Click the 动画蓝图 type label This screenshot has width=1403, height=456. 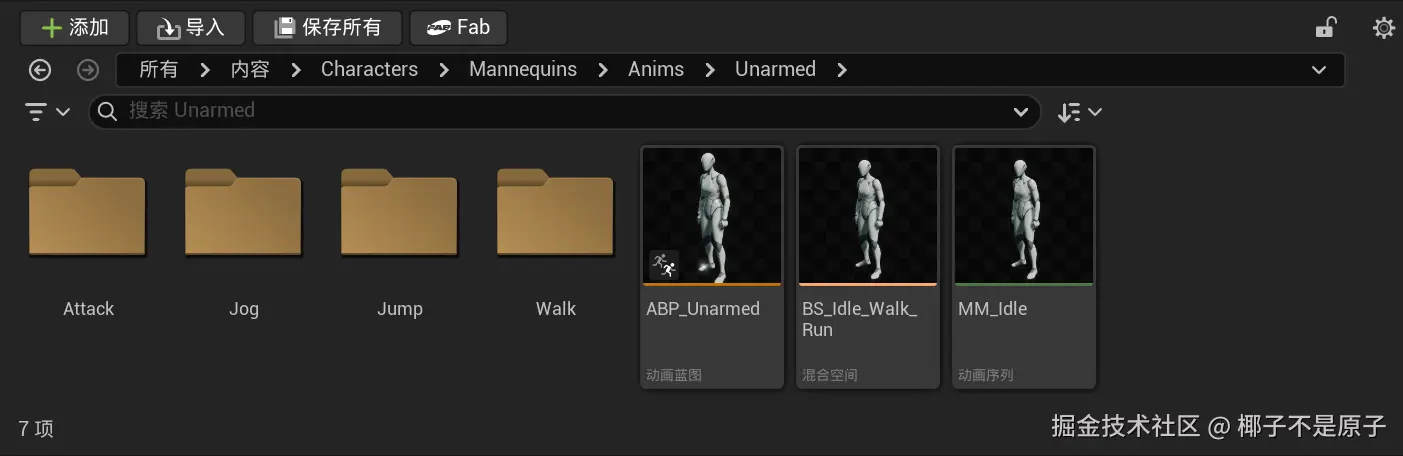[674, 376]
